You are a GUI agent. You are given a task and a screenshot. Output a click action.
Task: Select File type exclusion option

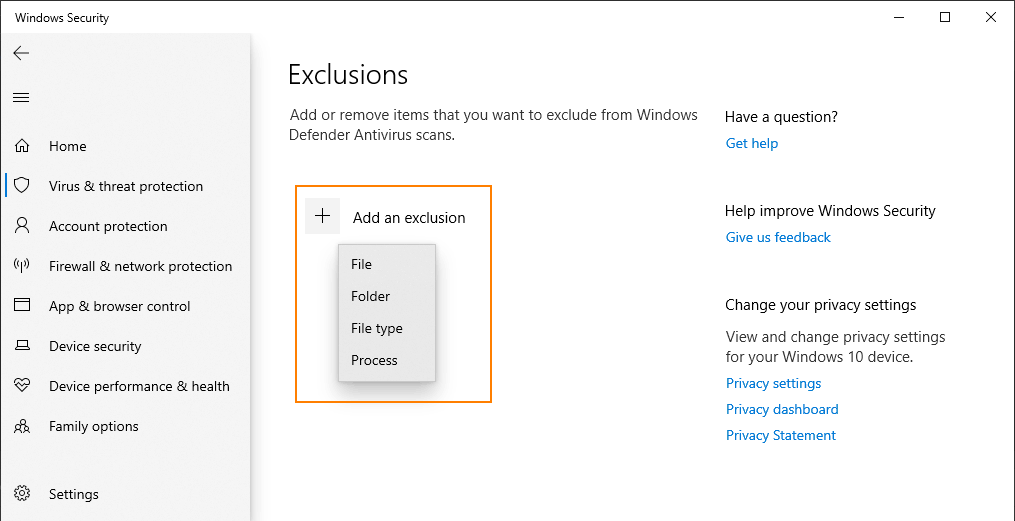(x=377, y=328)
